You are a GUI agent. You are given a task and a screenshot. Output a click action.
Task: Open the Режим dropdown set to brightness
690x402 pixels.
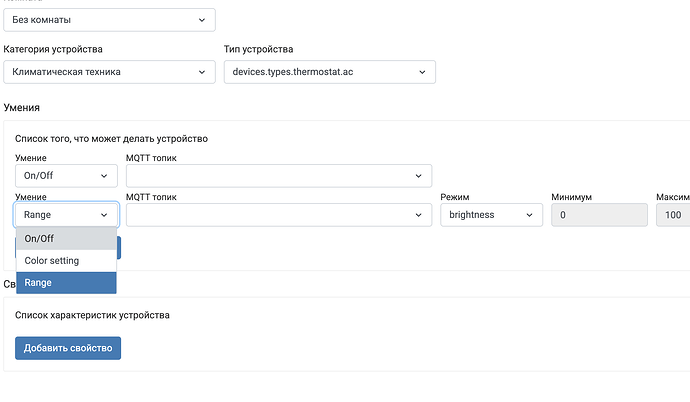pyautogui.click(x=485, y=214)
